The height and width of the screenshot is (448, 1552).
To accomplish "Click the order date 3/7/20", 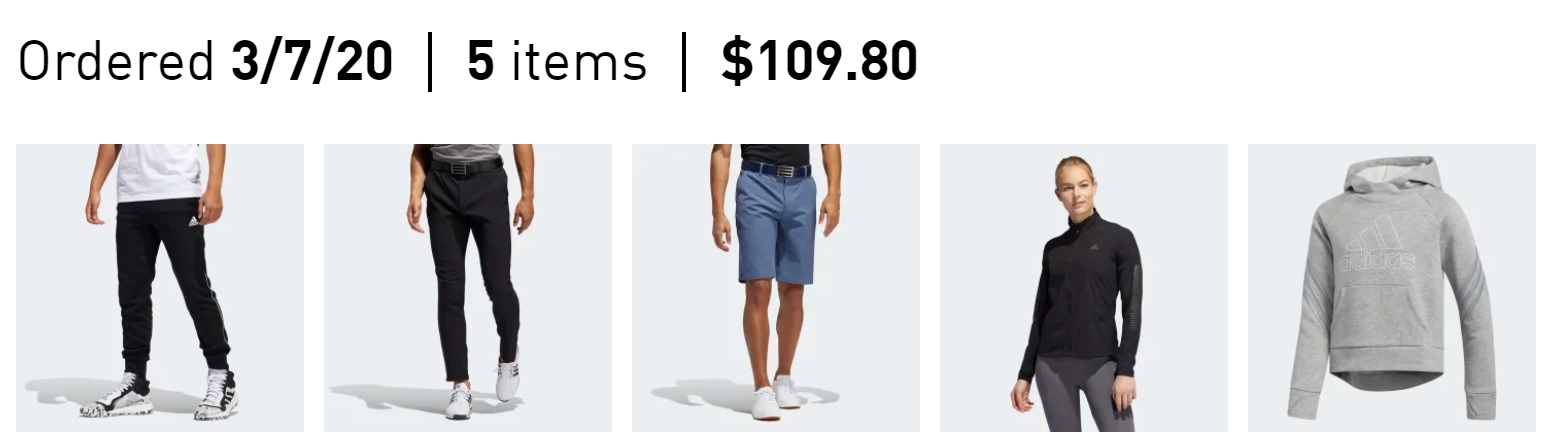I will 311,62.
